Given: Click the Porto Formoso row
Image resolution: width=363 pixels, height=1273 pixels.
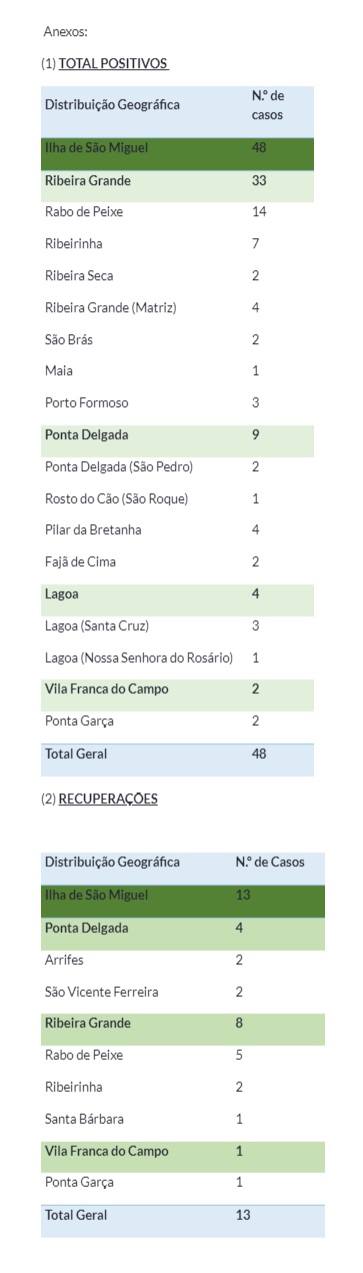Looking at the screenshot, I should tap(177, 403).
